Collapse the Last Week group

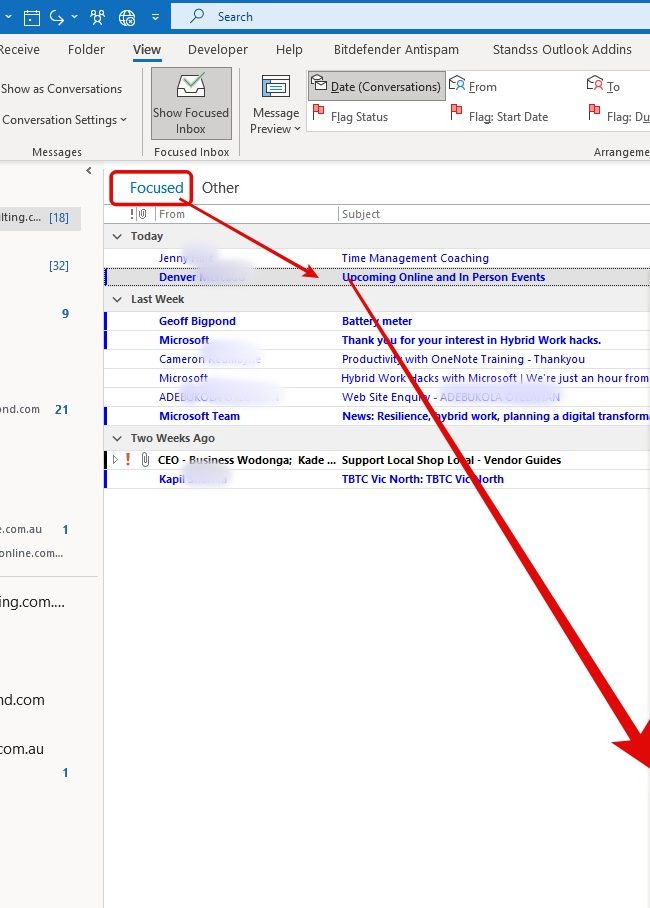pyautogui.click(x=118, y=299)
